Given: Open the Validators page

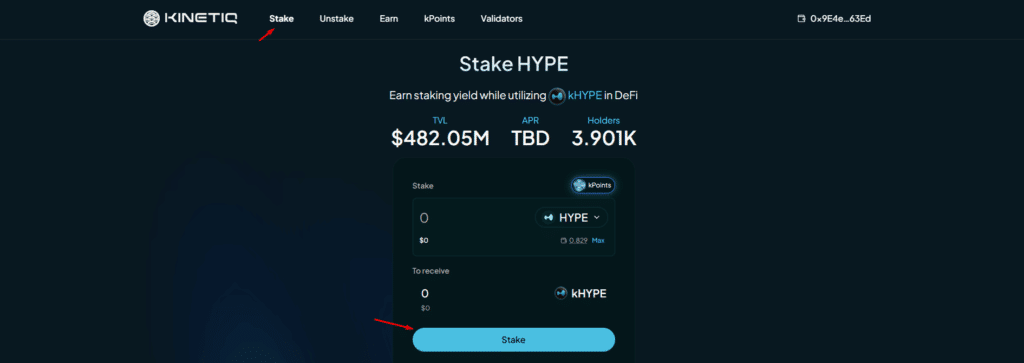Looking at the screenshot, I should 502,19.
